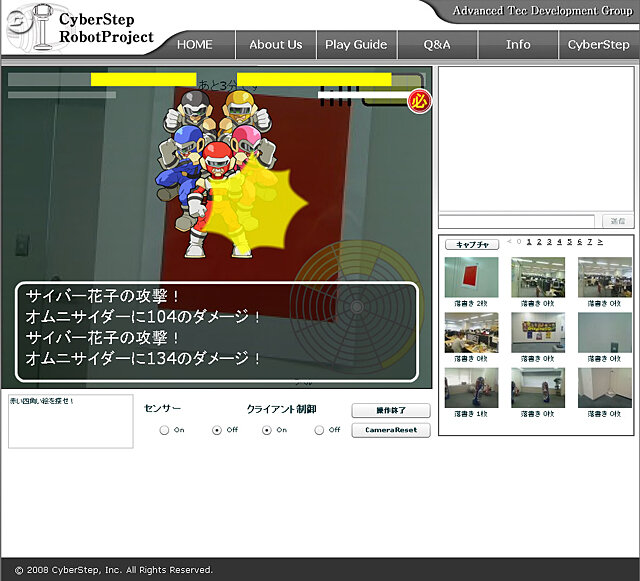Click the オムニサイダーに134のダメージ message line

tap(143, 358)
